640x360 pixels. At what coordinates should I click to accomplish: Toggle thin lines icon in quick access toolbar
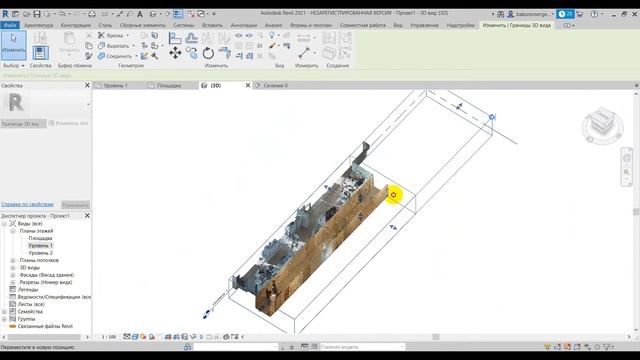178,14
